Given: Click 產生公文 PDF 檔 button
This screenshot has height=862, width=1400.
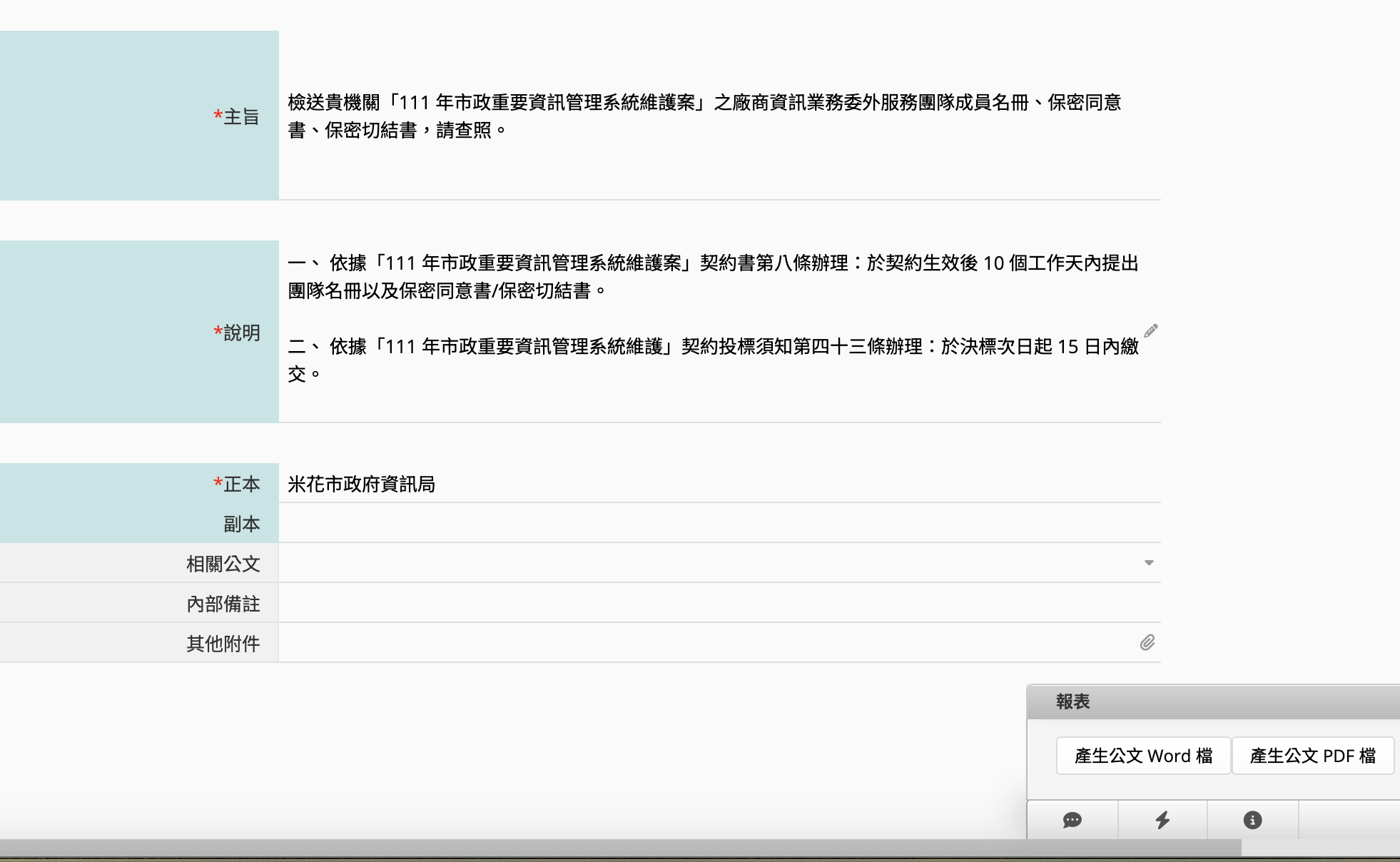Looking at the screenshot, I should (1312, 756).
